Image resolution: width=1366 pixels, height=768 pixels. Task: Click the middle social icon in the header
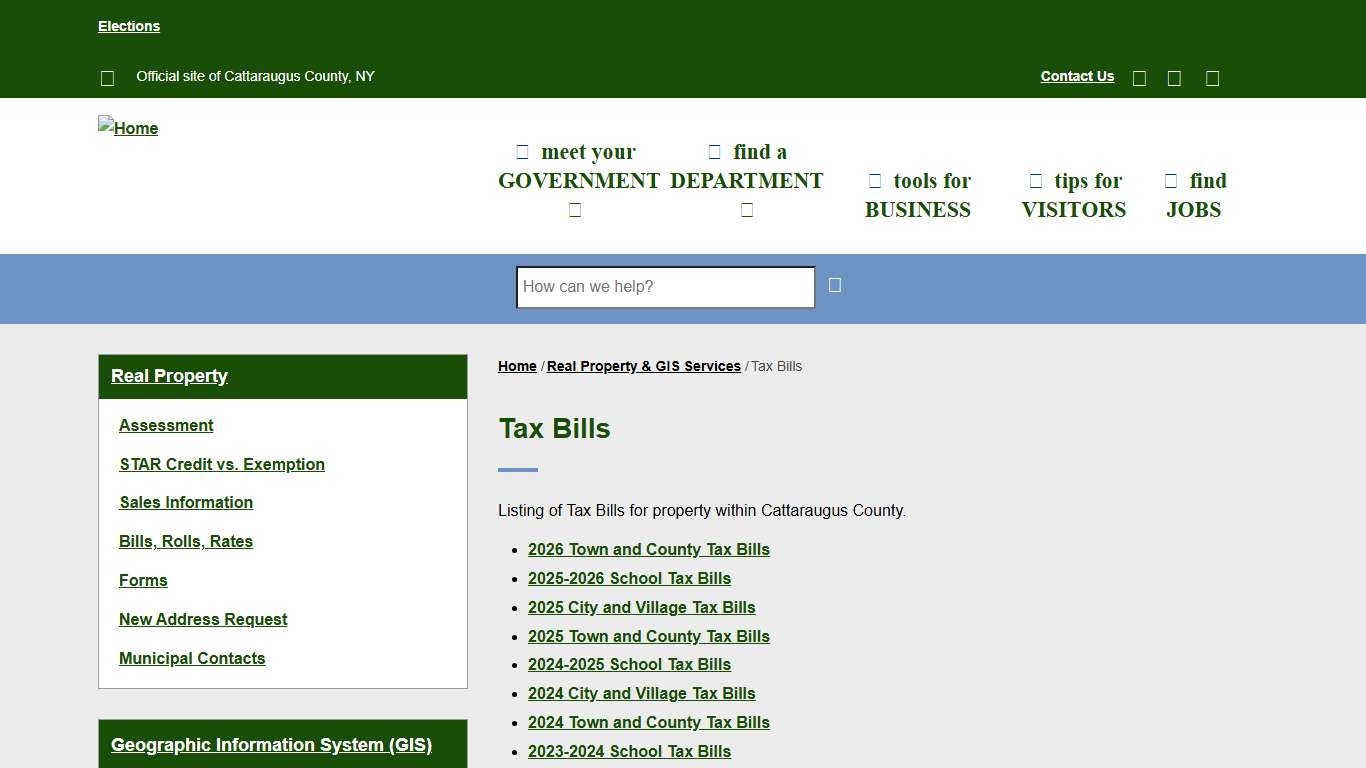1173,77
